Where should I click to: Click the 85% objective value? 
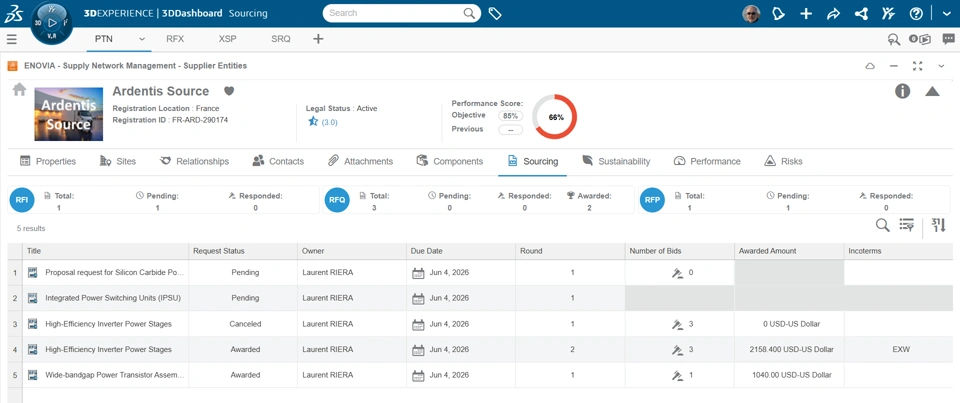[511, 116]
